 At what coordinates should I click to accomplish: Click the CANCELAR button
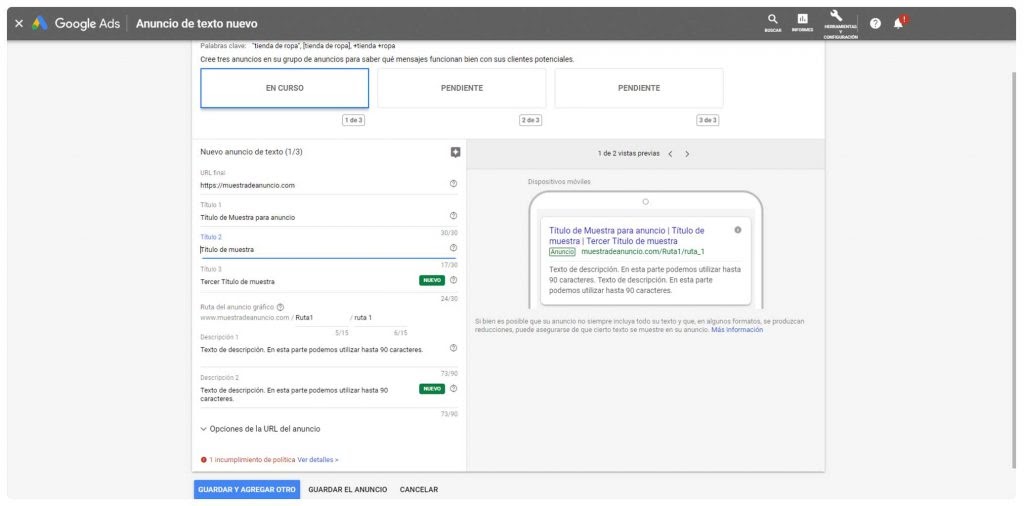pos(419,490)
